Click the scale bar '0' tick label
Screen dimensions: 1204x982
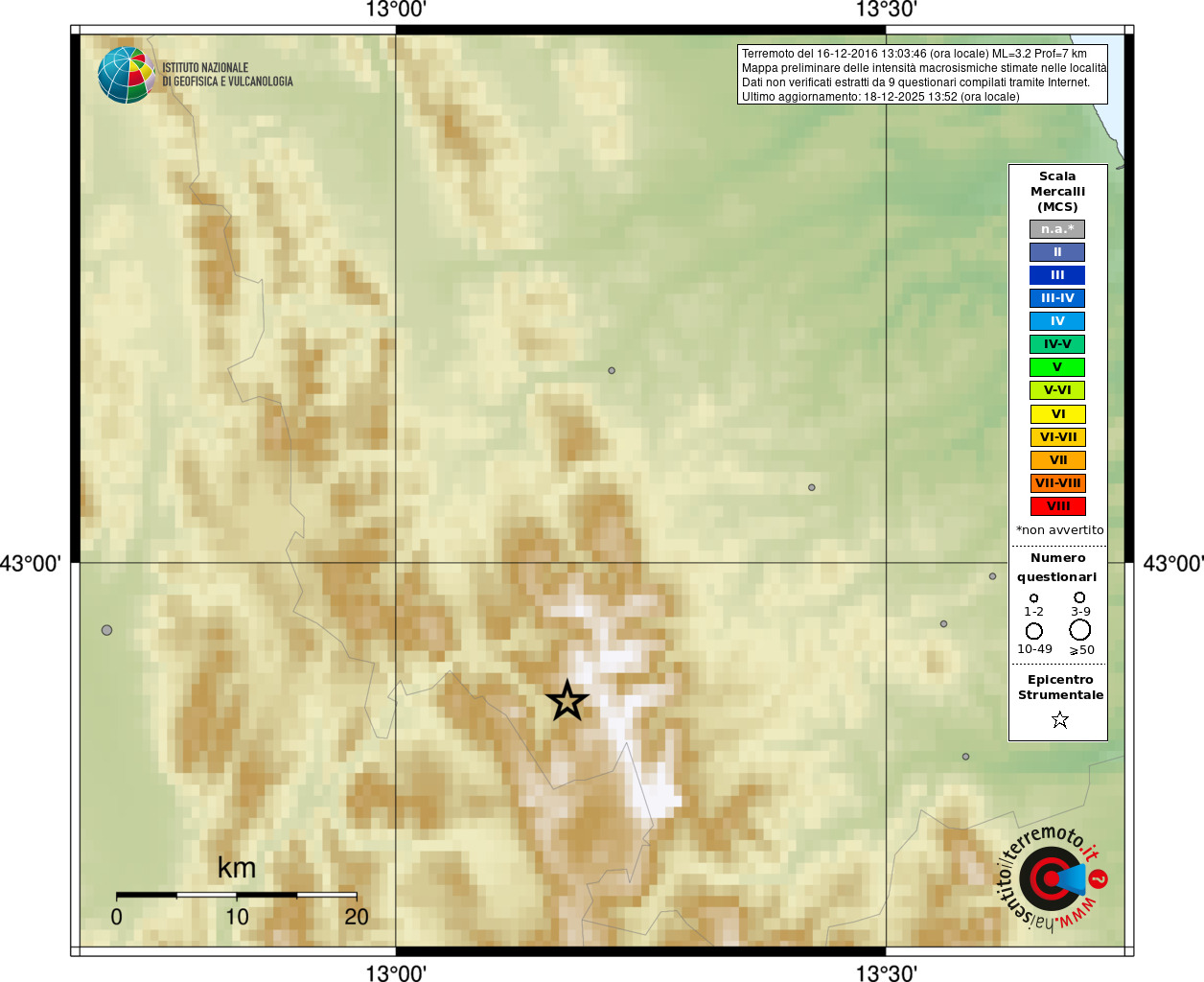[116, 917]
